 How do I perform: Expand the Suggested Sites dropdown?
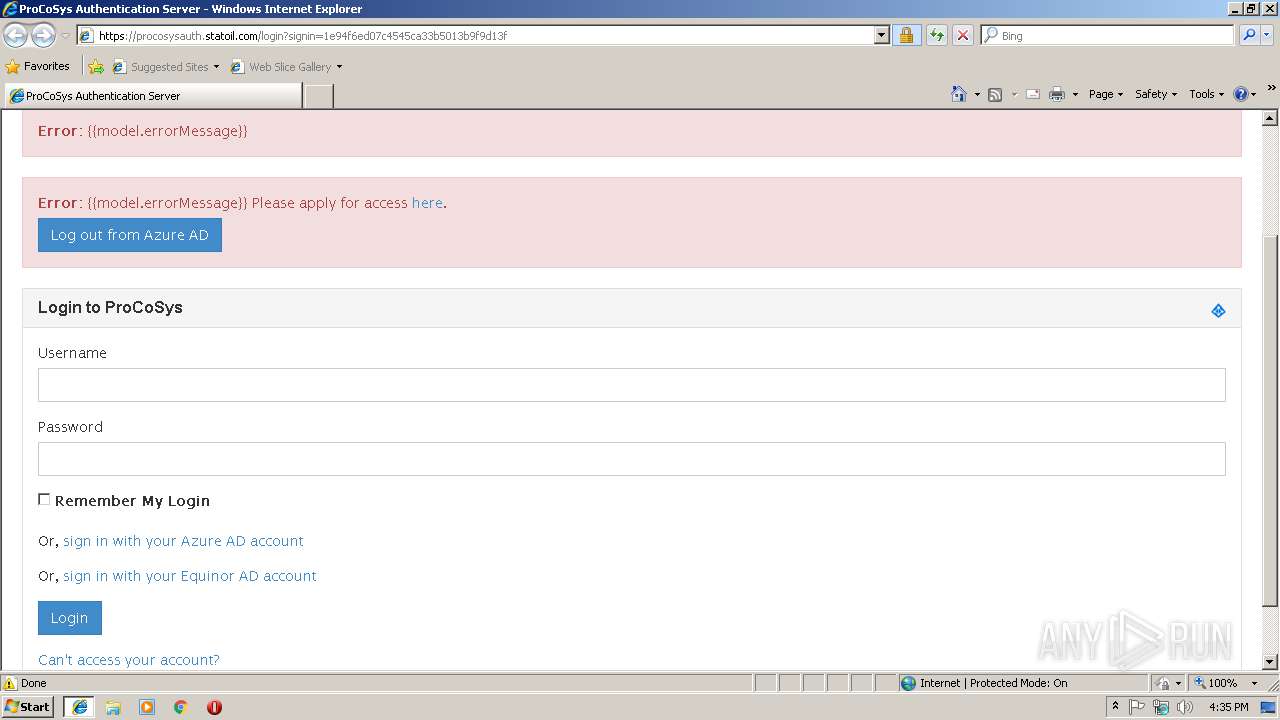click(x=216, y=67)
